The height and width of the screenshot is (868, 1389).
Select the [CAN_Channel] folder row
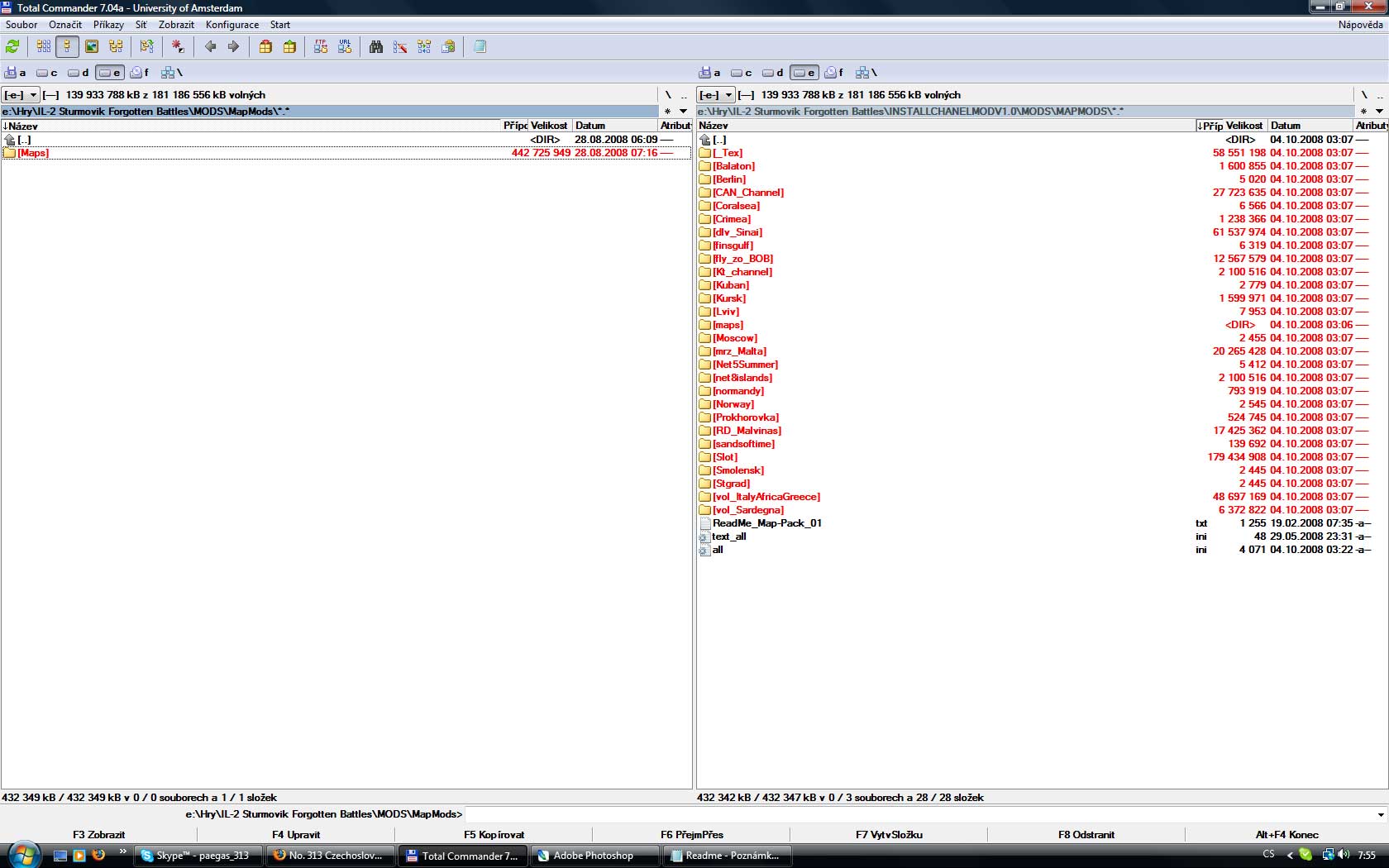pos(1042,193)
